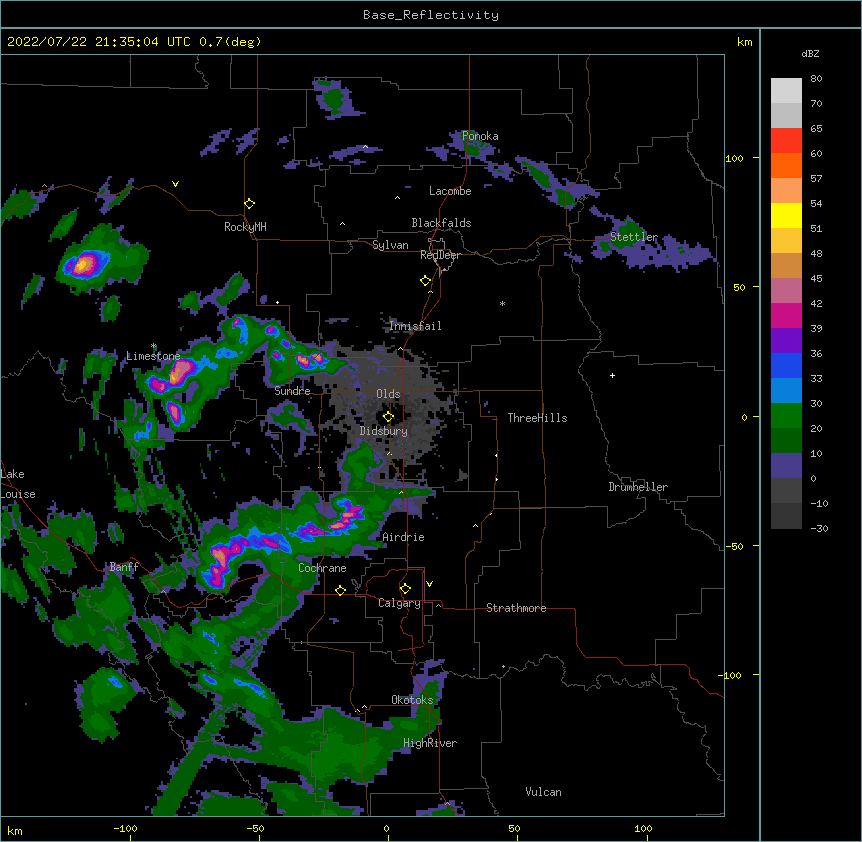This screenshot has width=862, height=842.
Task: Click the Stettler town label
Action: tap(634, 237)
